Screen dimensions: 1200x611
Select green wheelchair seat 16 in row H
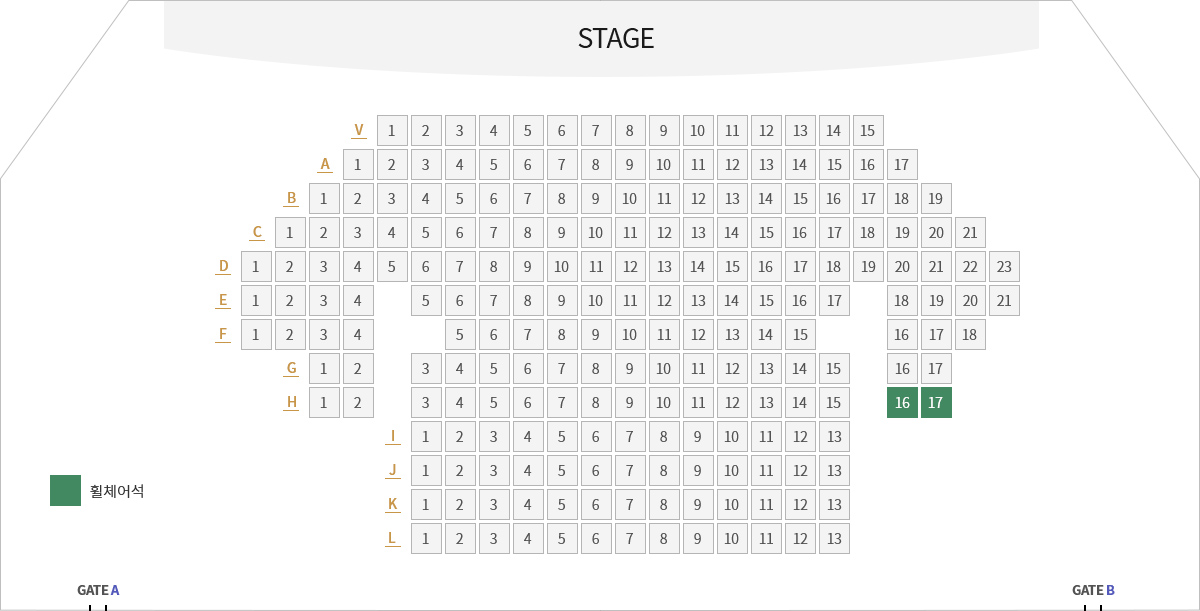(902, 403)
